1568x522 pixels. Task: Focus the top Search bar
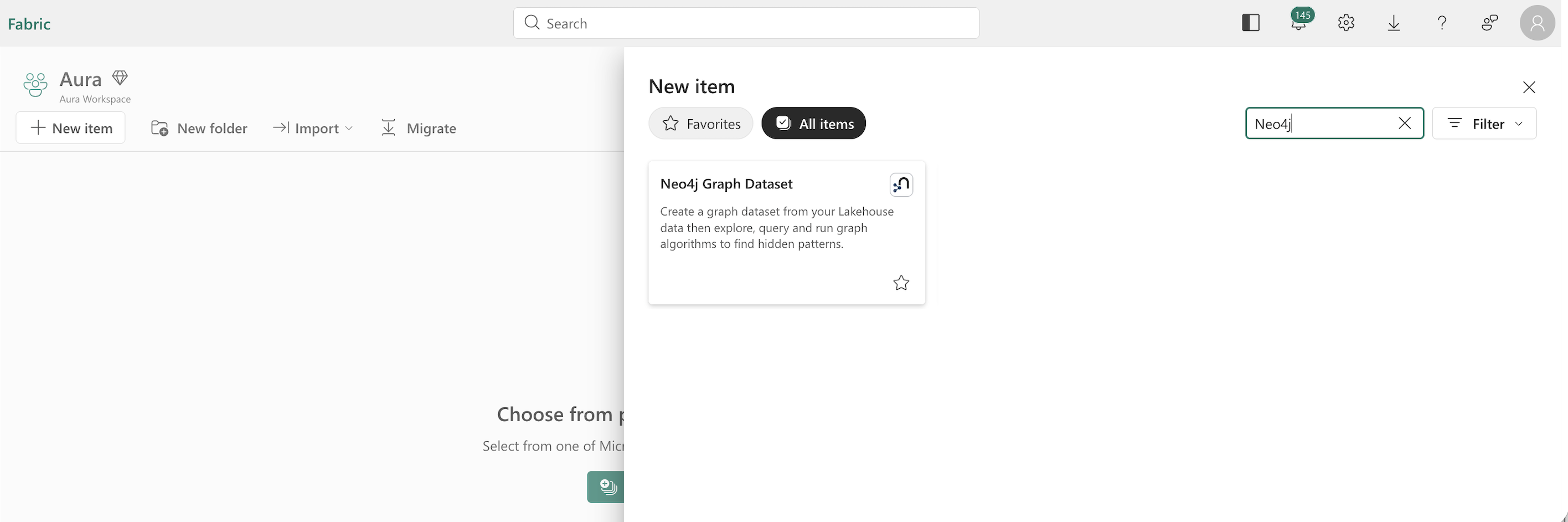(x=746, y=23)
